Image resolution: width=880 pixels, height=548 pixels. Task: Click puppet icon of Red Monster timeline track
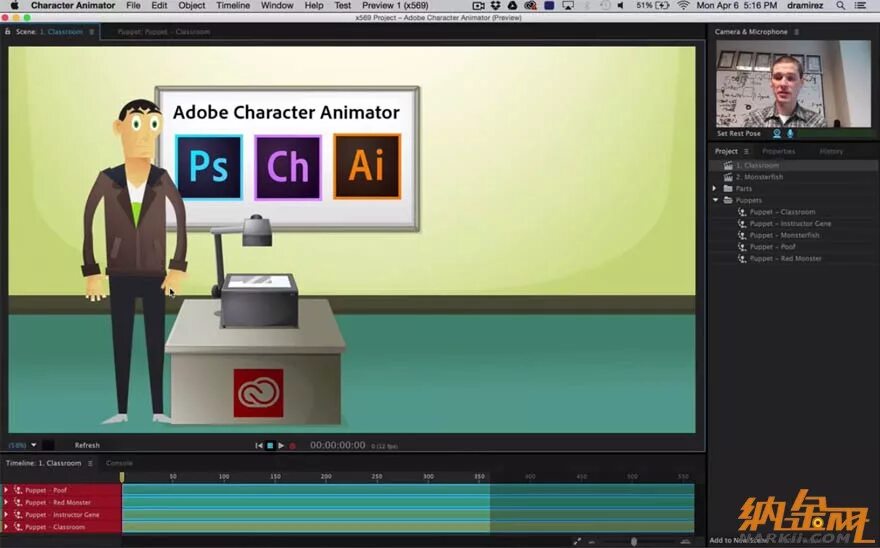[x=18, y=503]
